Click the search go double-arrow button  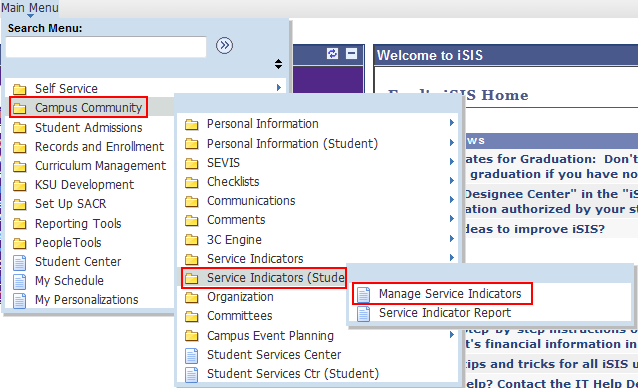click(x=224, y=46)
